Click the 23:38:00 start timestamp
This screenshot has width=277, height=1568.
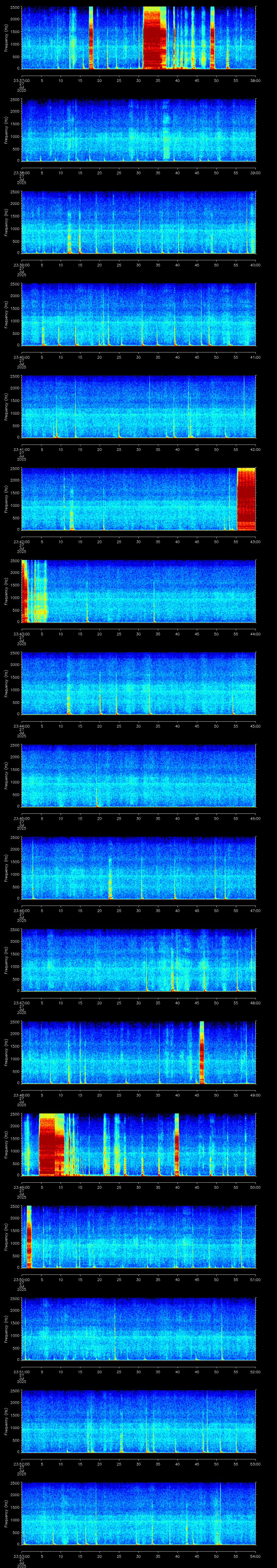[21, 173]
